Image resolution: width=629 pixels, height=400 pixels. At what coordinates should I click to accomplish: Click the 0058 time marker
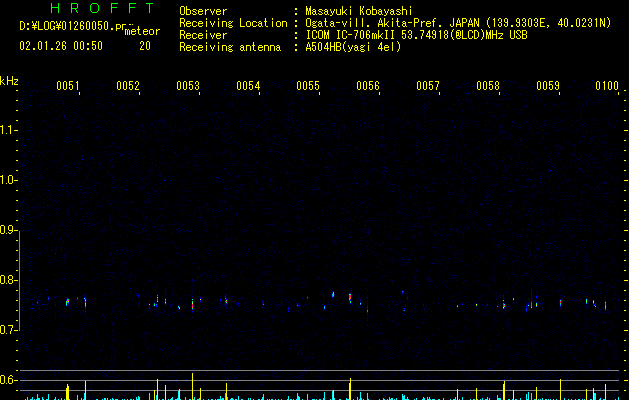(488, 85)
